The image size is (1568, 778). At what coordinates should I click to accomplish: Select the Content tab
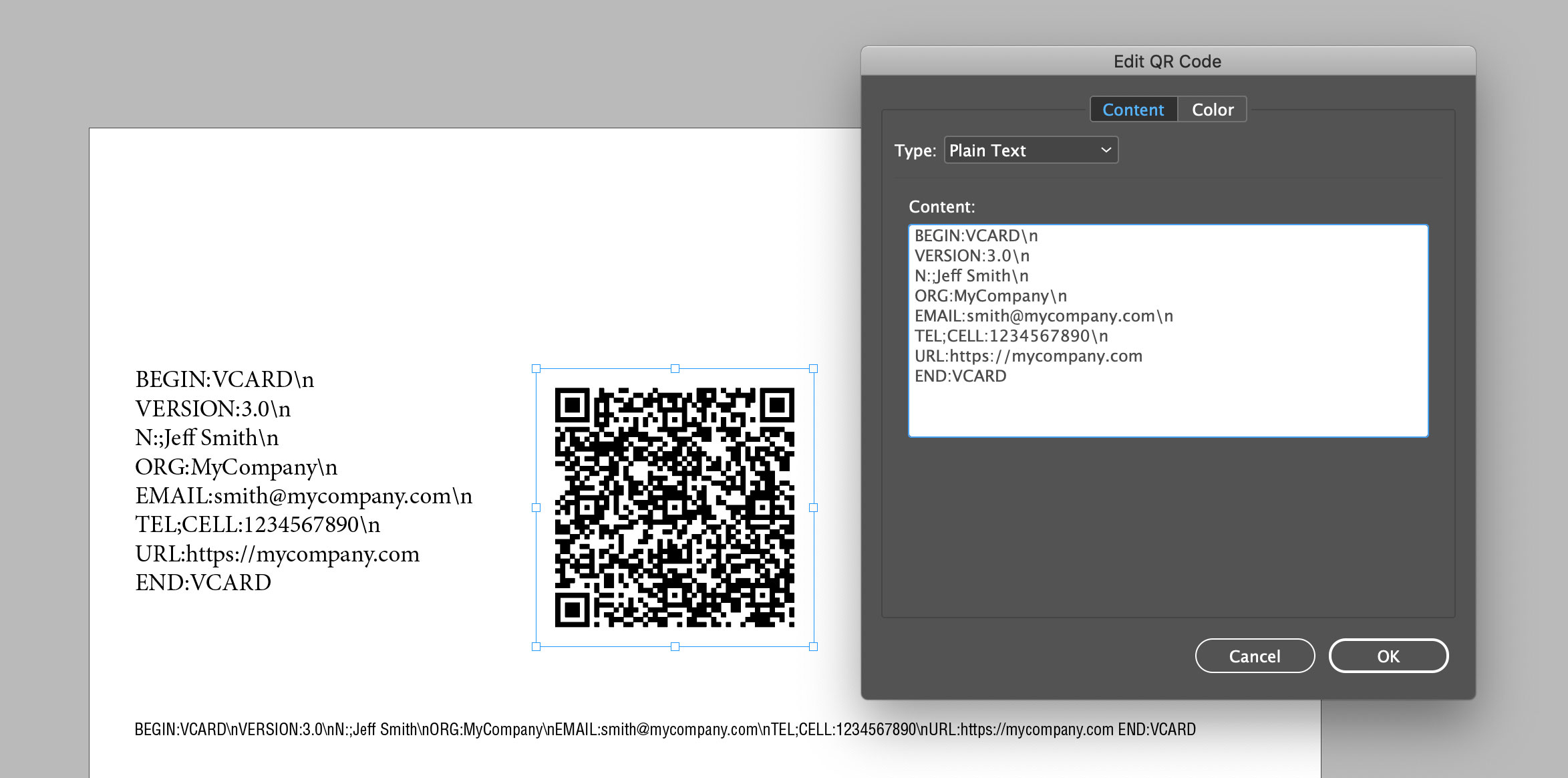point(1133,110)
